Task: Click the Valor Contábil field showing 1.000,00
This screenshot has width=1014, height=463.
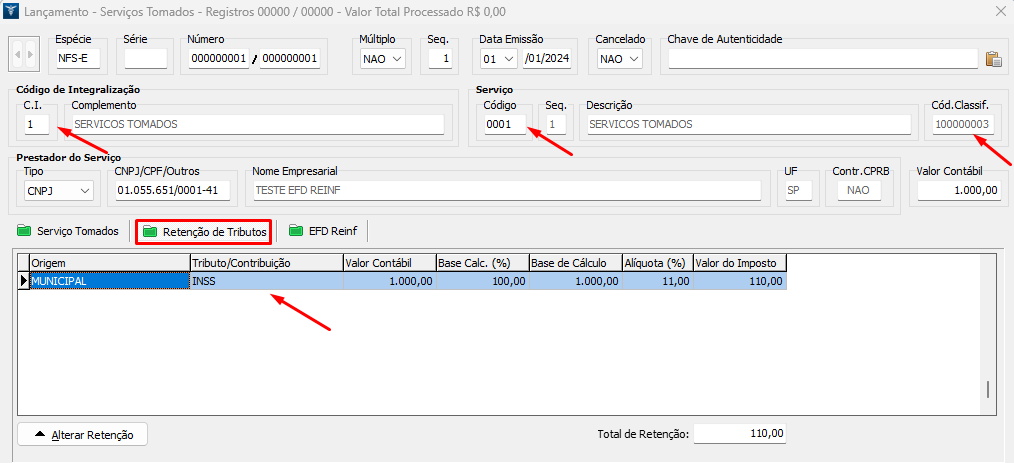Action: point(958,190)
